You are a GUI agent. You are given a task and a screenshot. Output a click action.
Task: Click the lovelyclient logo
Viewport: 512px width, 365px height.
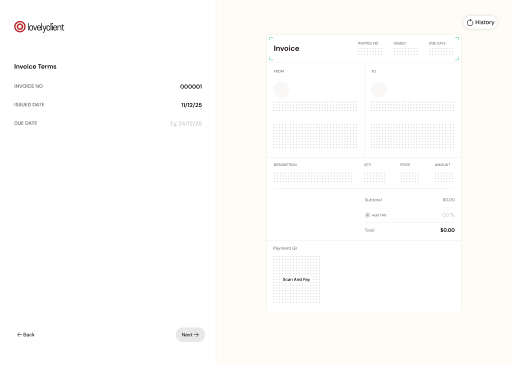pos(39,27)
